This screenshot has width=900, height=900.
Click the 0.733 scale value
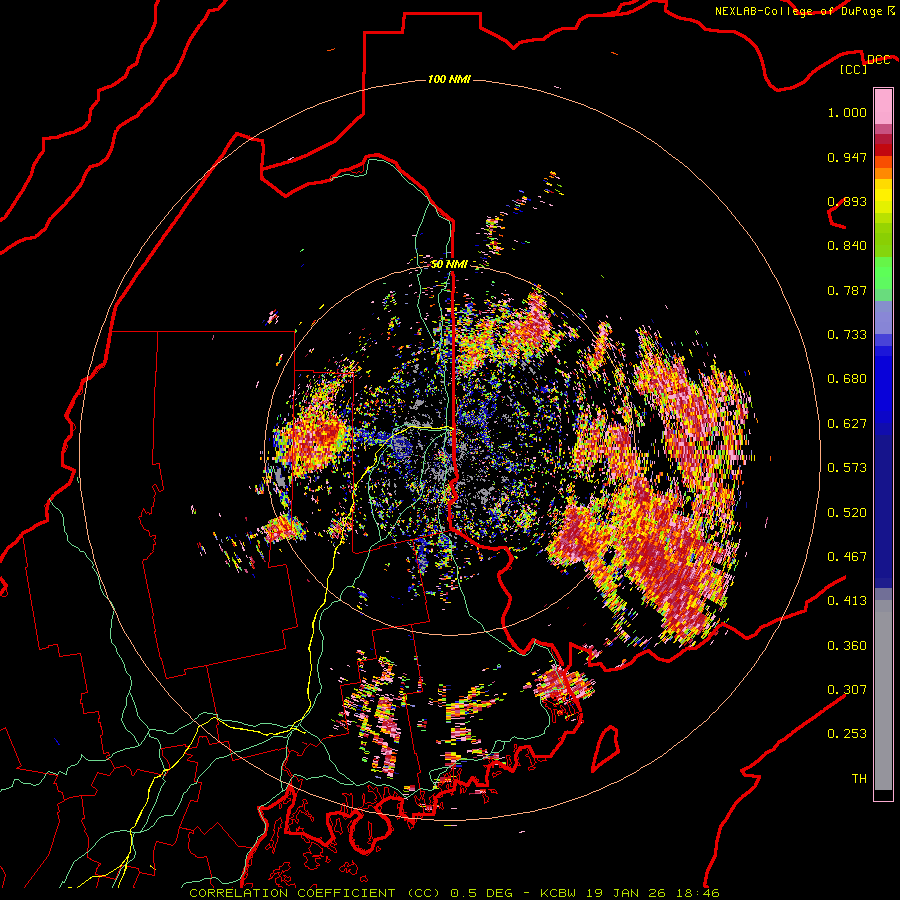pyautogui.click(x=847, y=335)
